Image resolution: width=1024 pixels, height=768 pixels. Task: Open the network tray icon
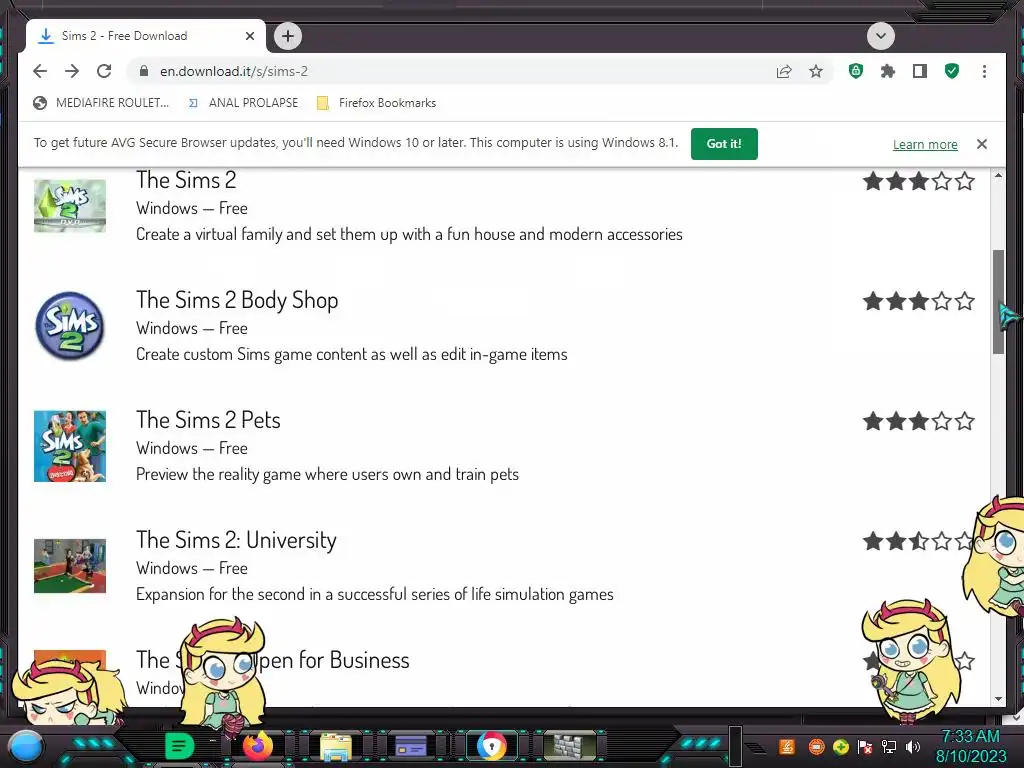[x=889, y=746]
